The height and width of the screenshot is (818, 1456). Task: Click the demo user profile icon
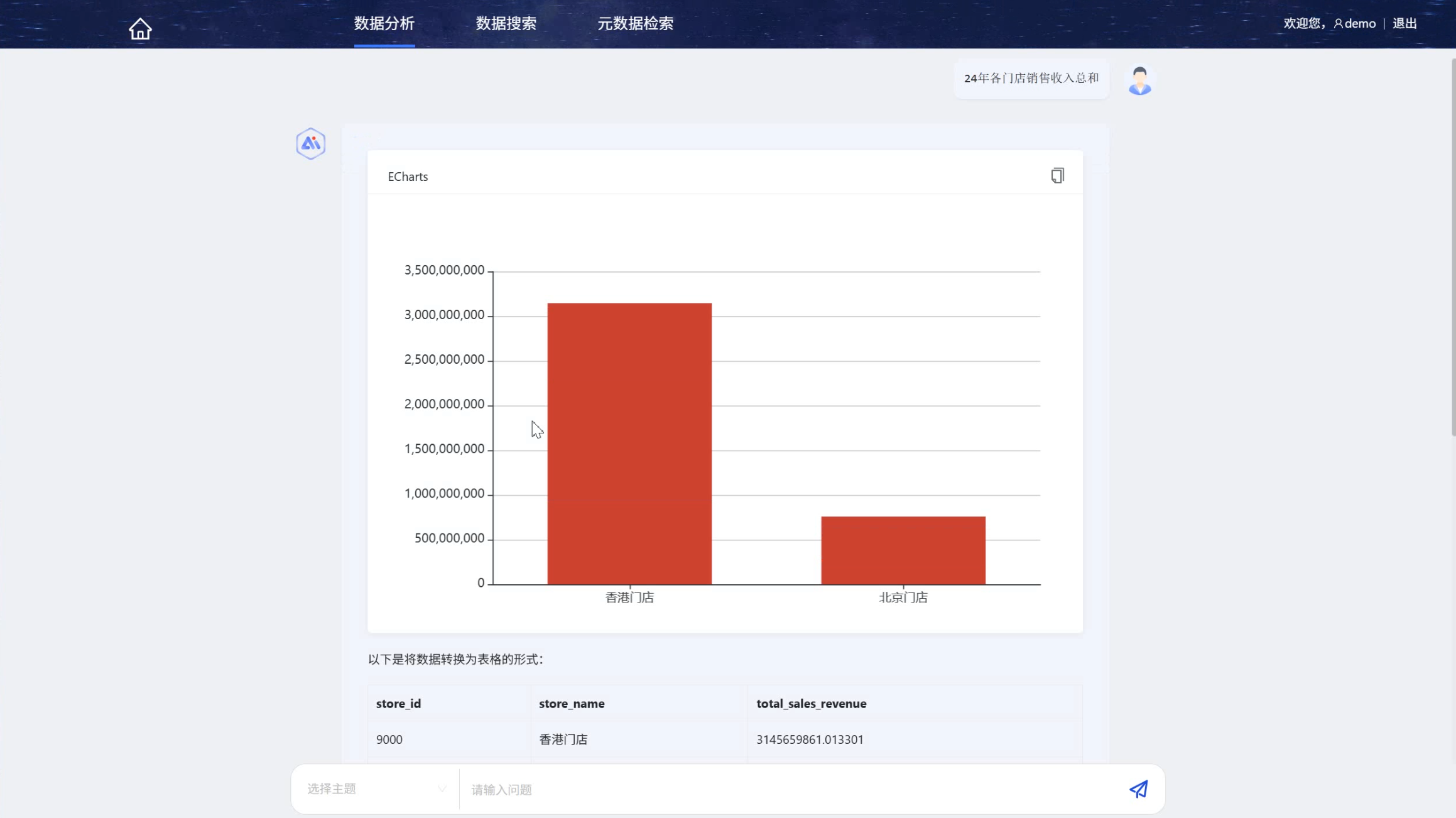(1338, 24)
